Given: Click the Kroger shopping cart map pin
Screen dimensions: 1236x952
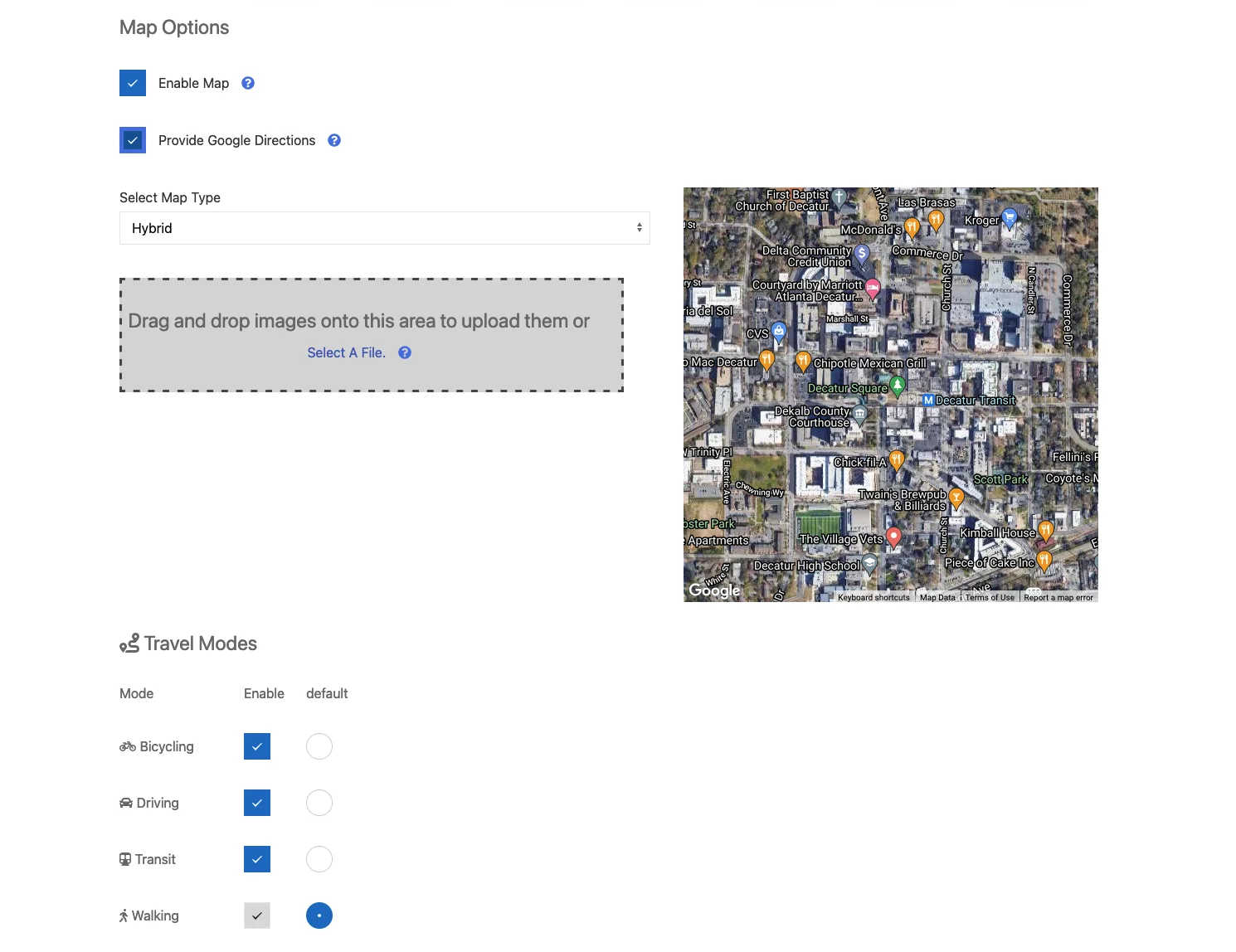Looking at the screenshot, I should click(1010, 219).
